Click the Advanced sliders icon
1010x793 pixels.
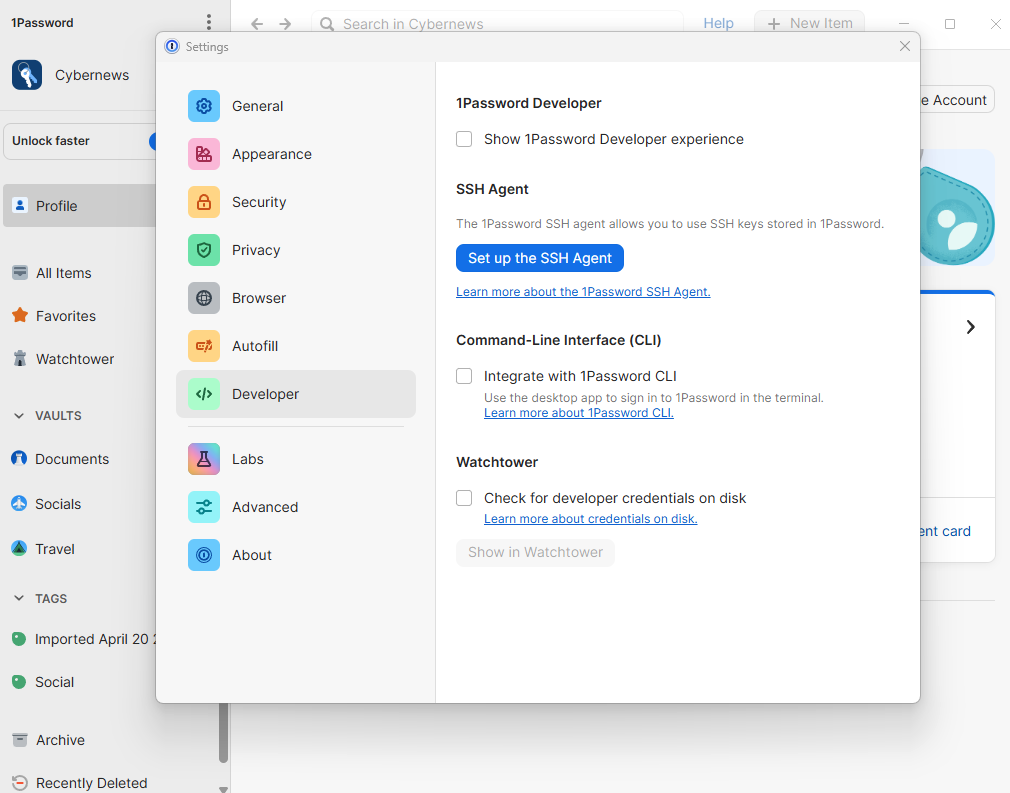[x=204, y=507]
